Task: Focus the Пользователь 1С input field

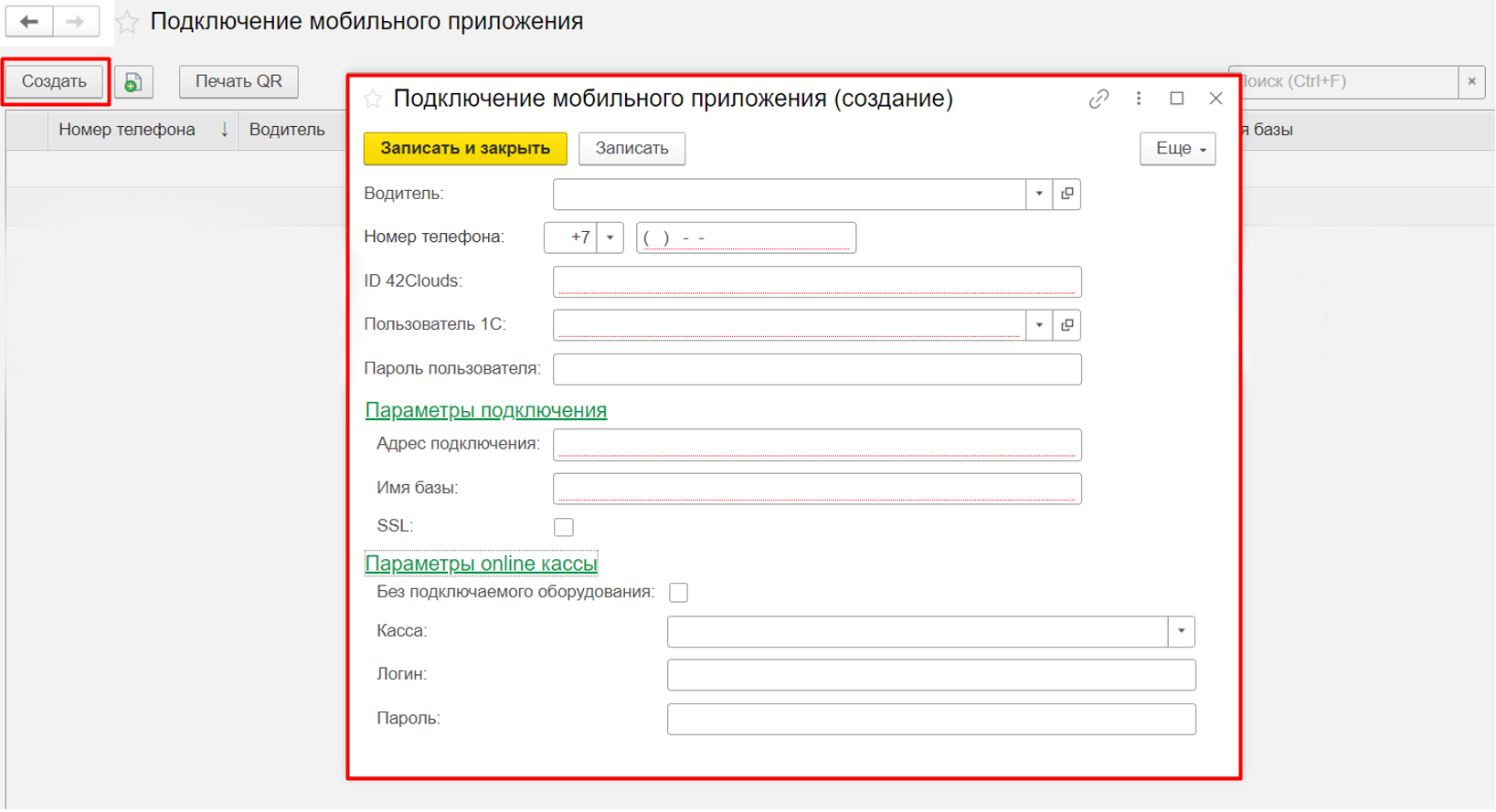Action: point(790,325)
